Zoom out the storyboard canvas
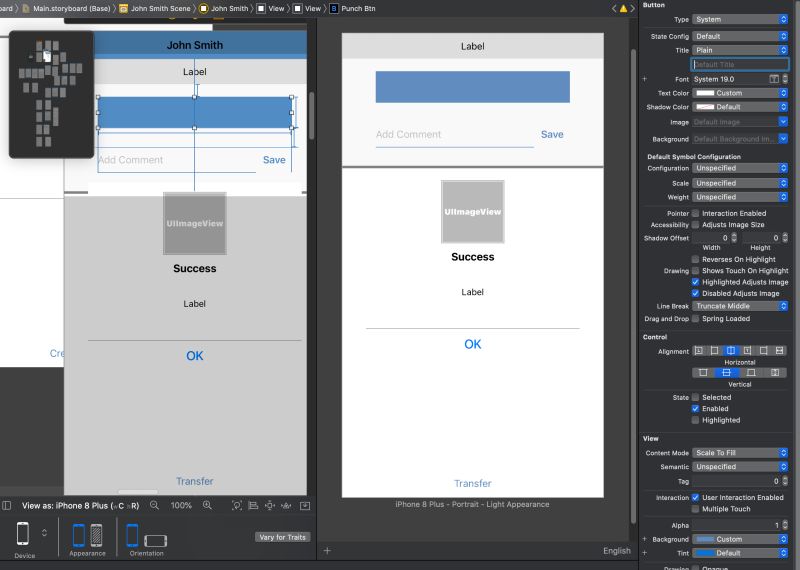The height and width of the screenshot is (570, 800). click(154, 505)
